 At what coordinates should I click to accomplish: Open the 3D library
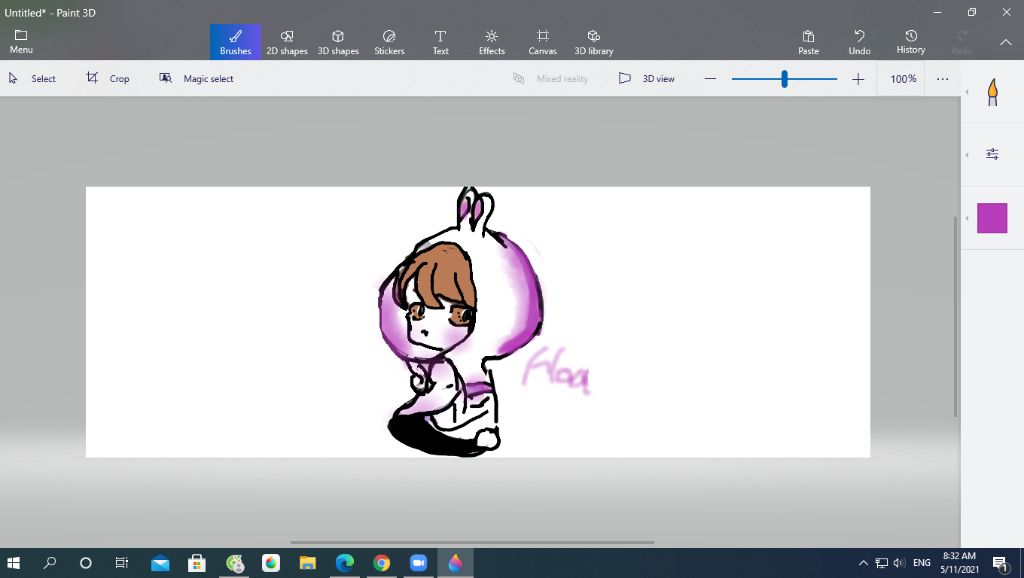594,42
